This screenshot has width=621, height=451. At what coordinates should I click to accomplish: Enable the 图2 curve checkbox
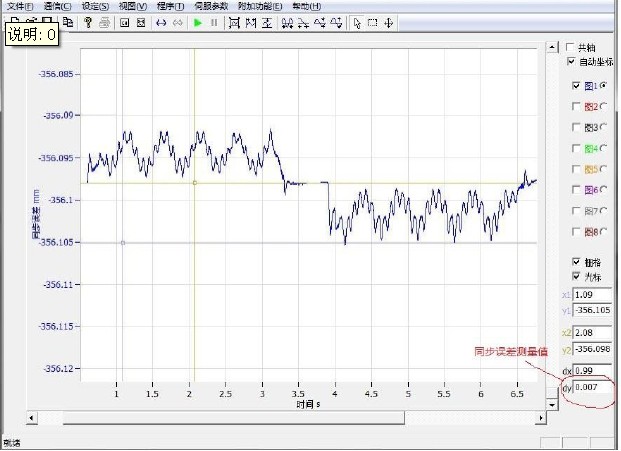(574, 106)
